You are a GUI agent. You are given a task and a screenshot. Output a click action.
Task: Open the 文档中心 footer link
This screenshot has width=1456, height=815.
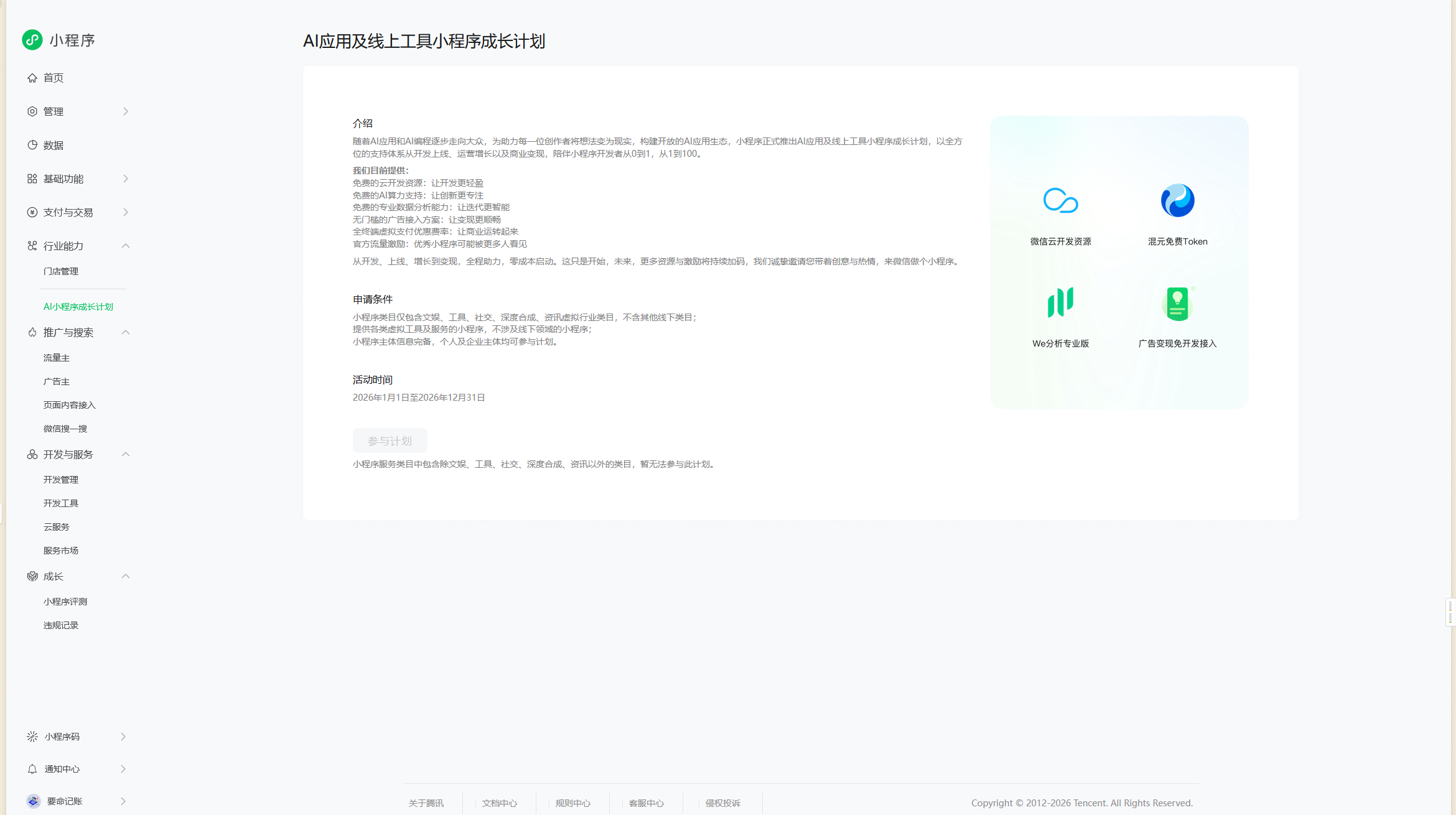point(499,803)
